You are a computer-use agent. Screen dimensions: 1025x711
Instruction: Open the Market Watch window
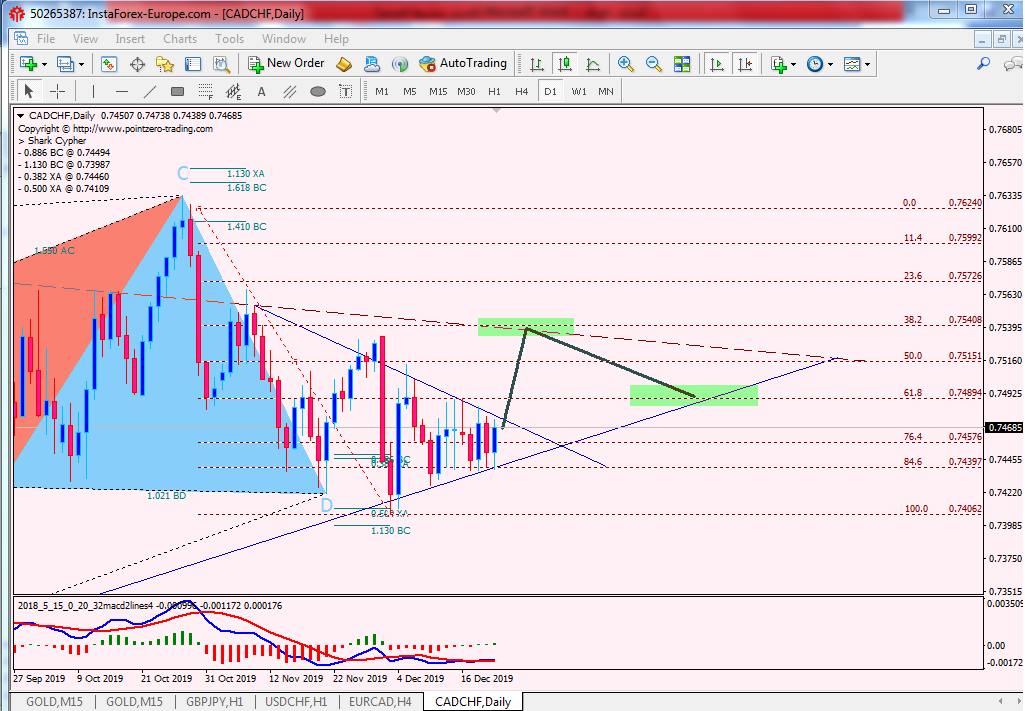109,64
